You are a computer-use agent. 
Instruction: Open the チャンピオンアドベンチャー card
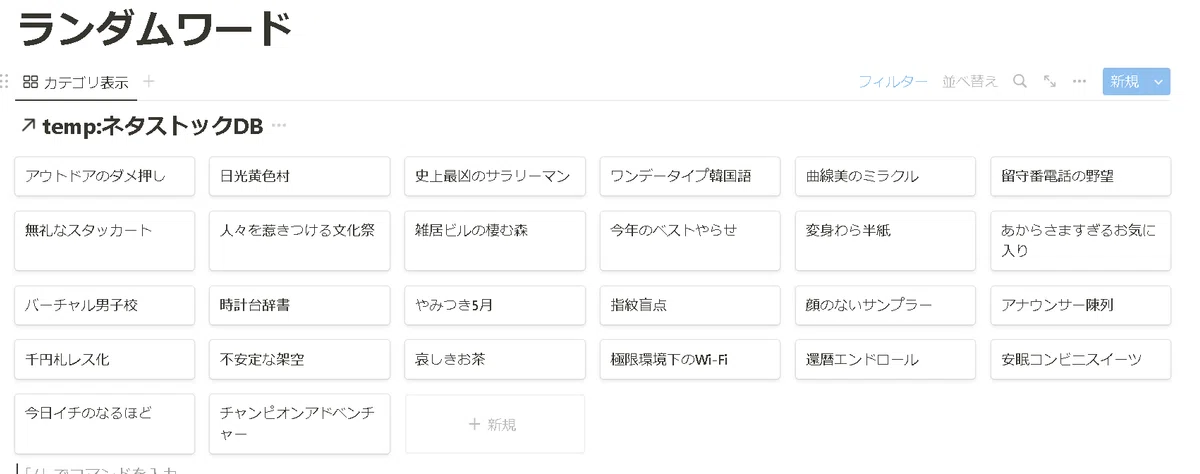pos(299,424)
